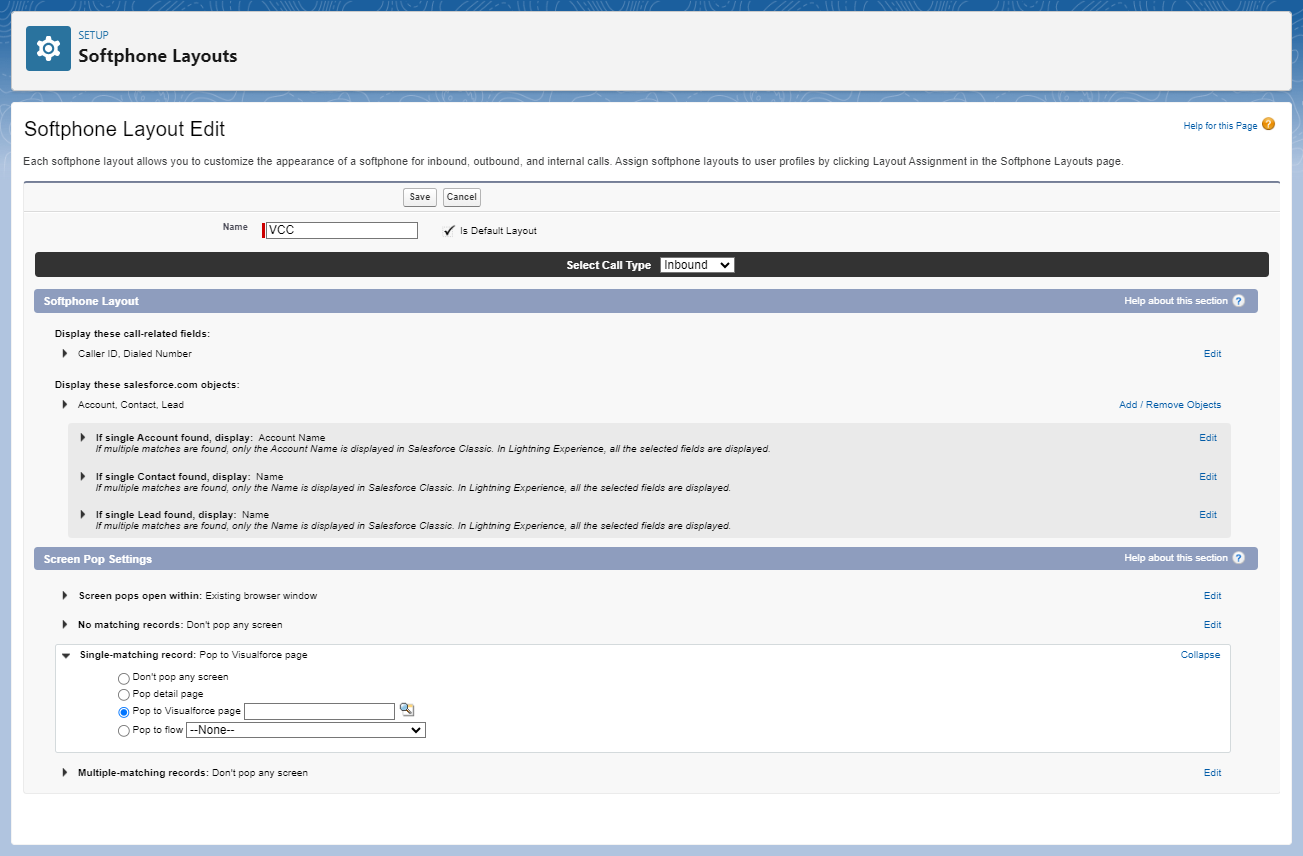Select the Pop to Visualforce page radio
The height and width of the screenshot is (856, 1303).
click(124, 712)
